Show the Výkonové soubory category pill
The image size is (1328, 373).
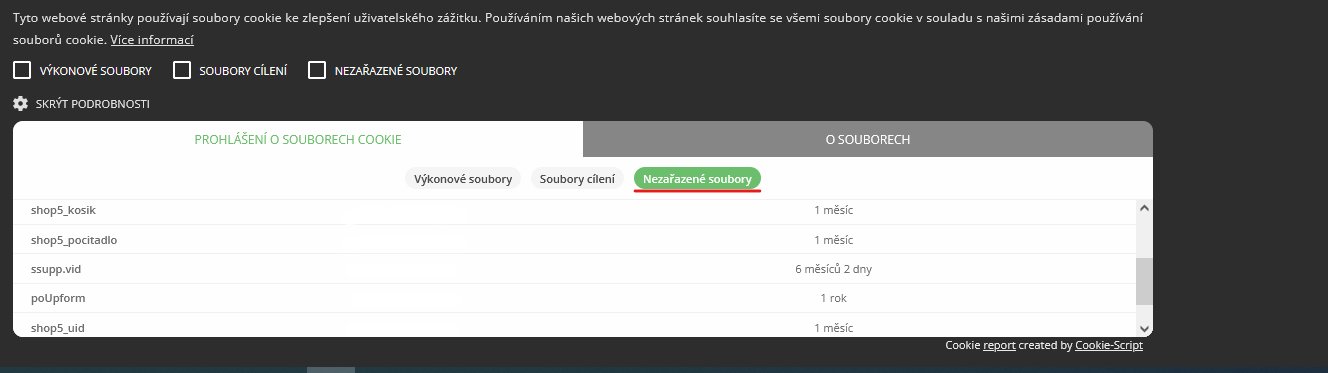(463, 179)
